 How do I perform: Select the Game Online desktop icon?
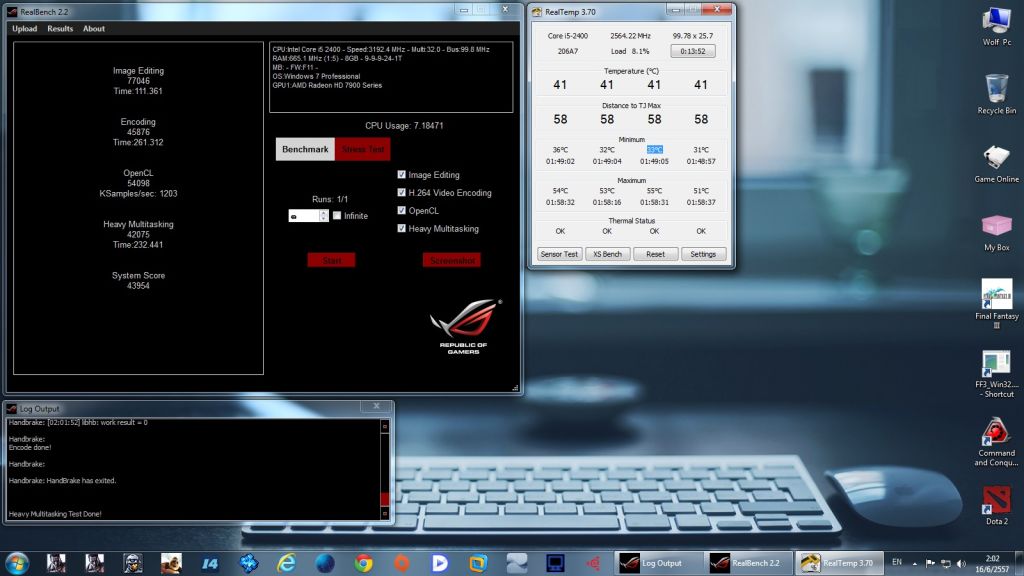[997, 163]
